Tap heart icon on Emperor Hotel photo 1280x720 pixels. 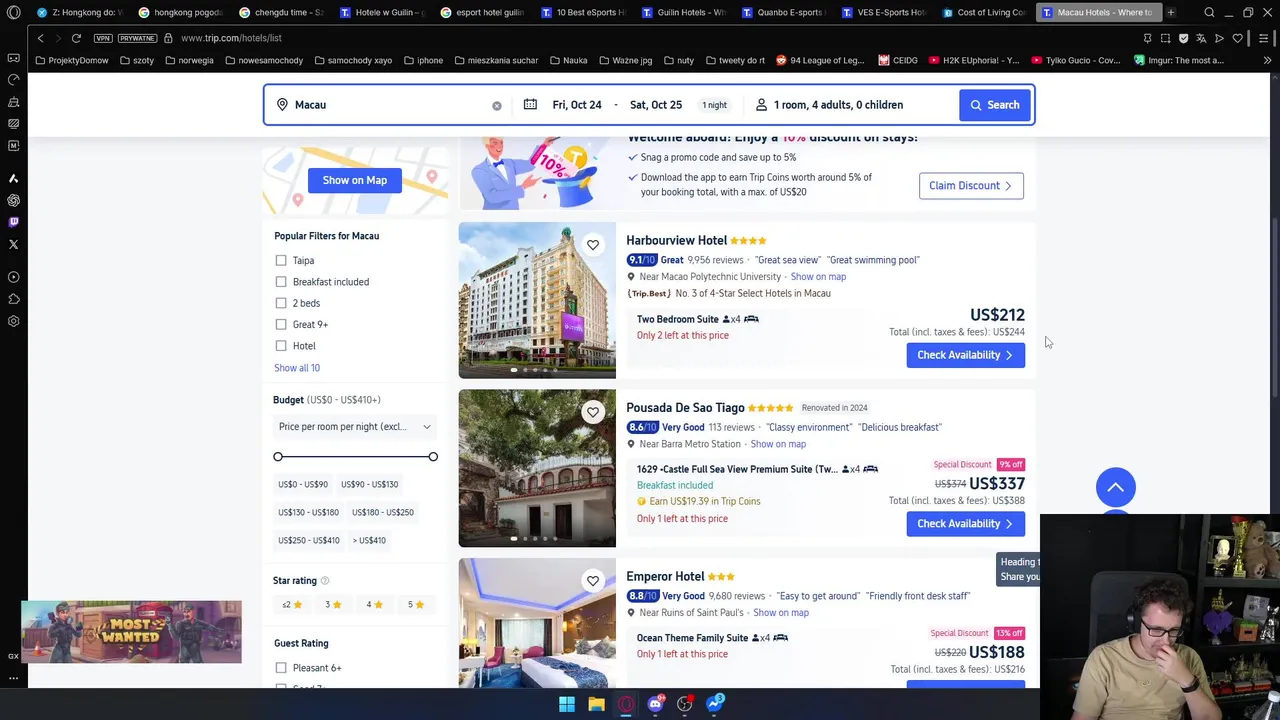593,580
